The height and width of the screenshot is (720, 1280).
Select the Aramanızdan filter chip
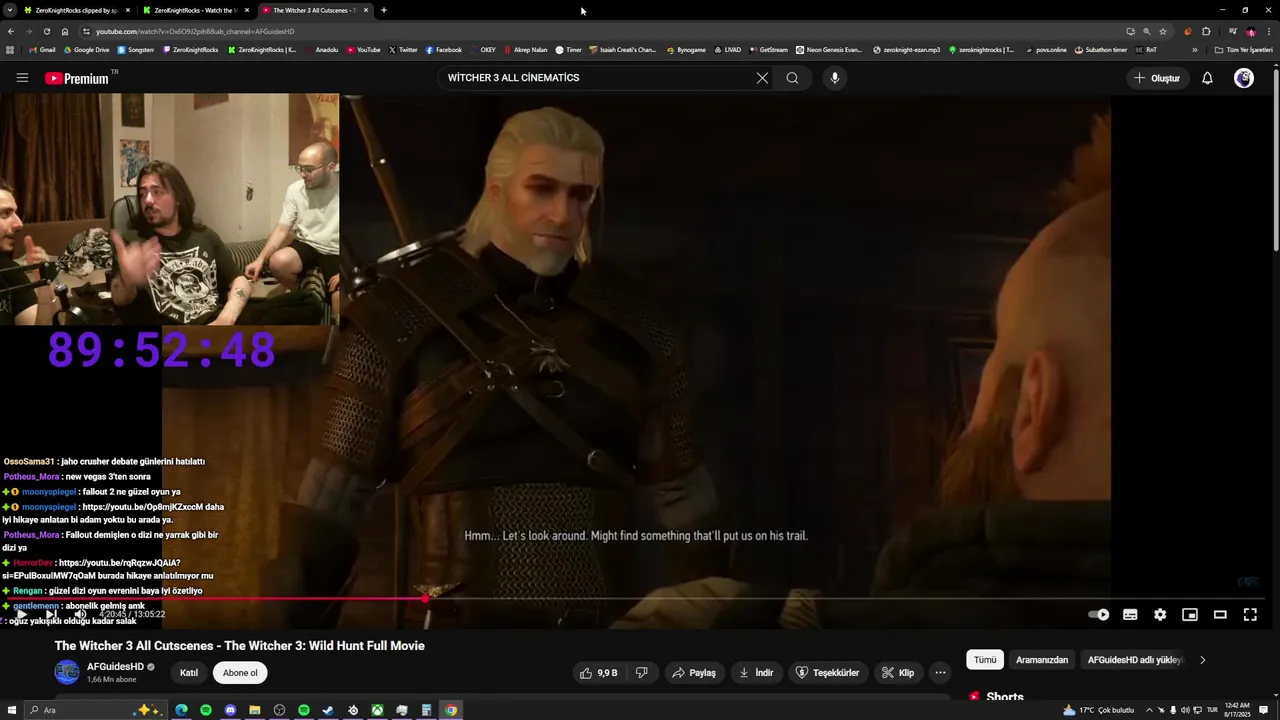(1042, 660)
